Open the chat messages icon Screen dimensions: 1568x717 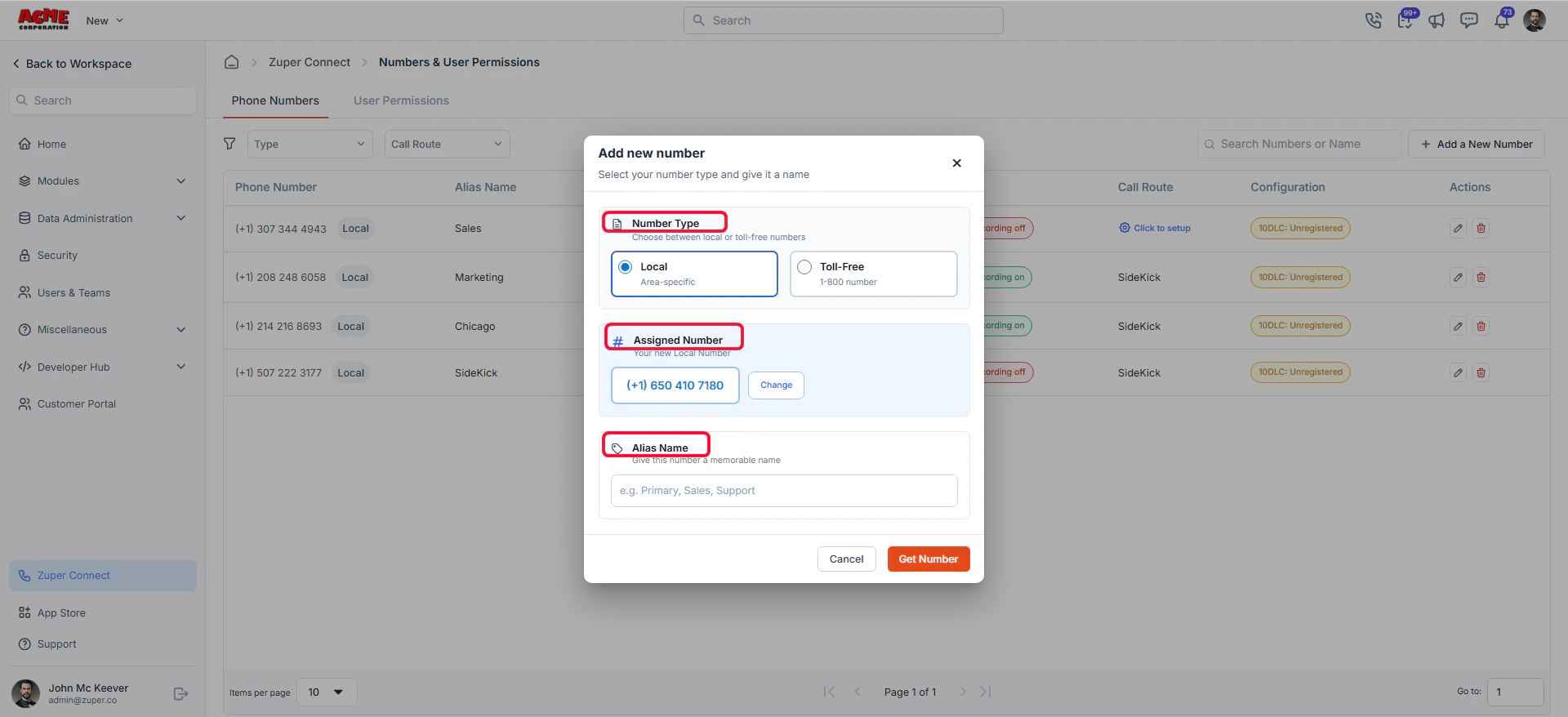(x=1468, y=20)
